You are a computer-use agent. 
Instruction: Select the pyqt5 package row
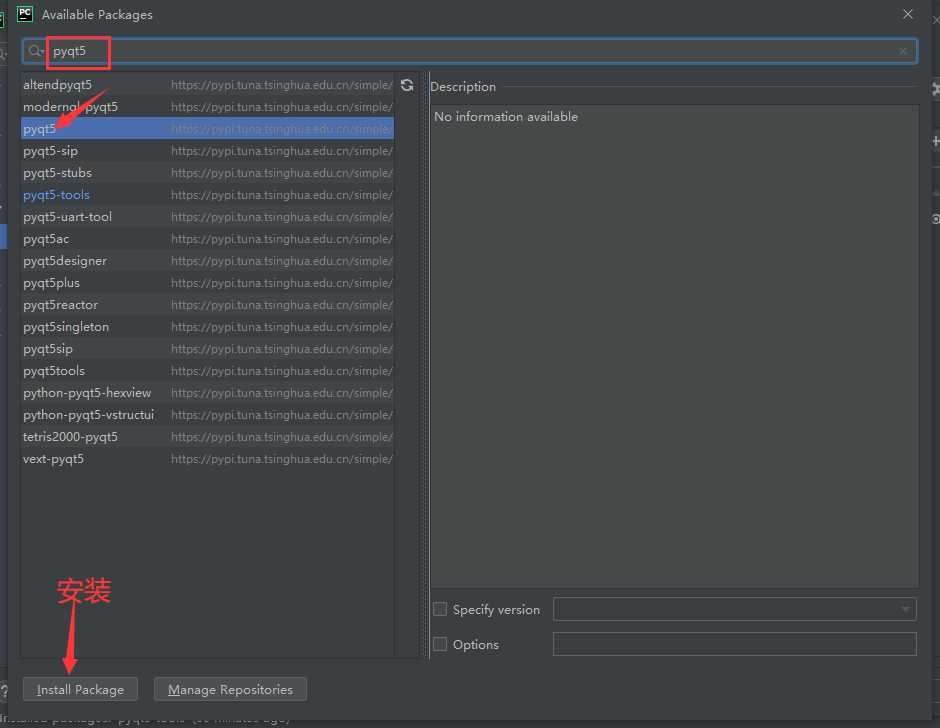(207, 129)
